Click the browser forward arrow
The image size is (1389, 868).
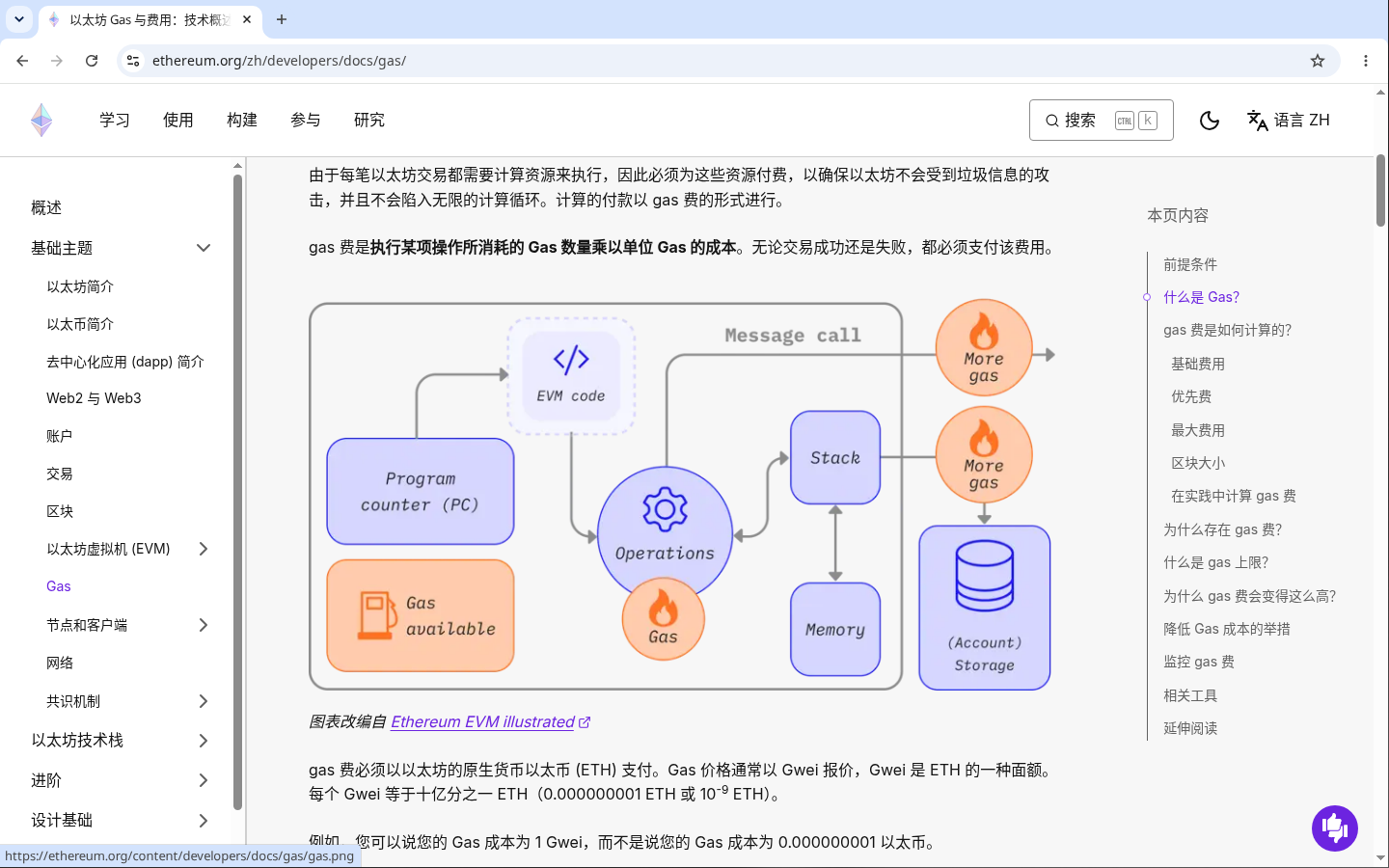(57, 61)
